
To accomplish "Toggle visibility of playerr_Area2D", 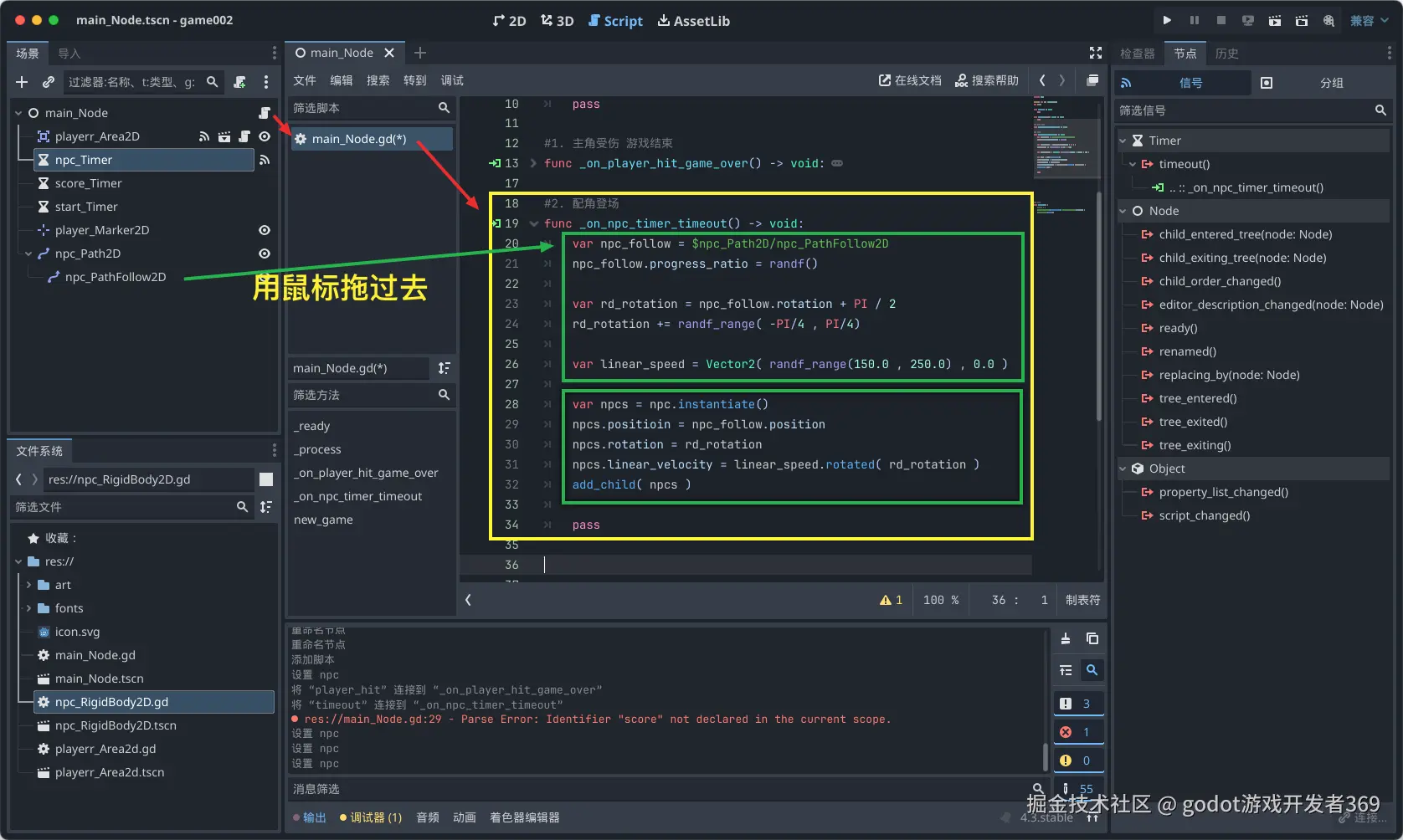I will (265, 136).
